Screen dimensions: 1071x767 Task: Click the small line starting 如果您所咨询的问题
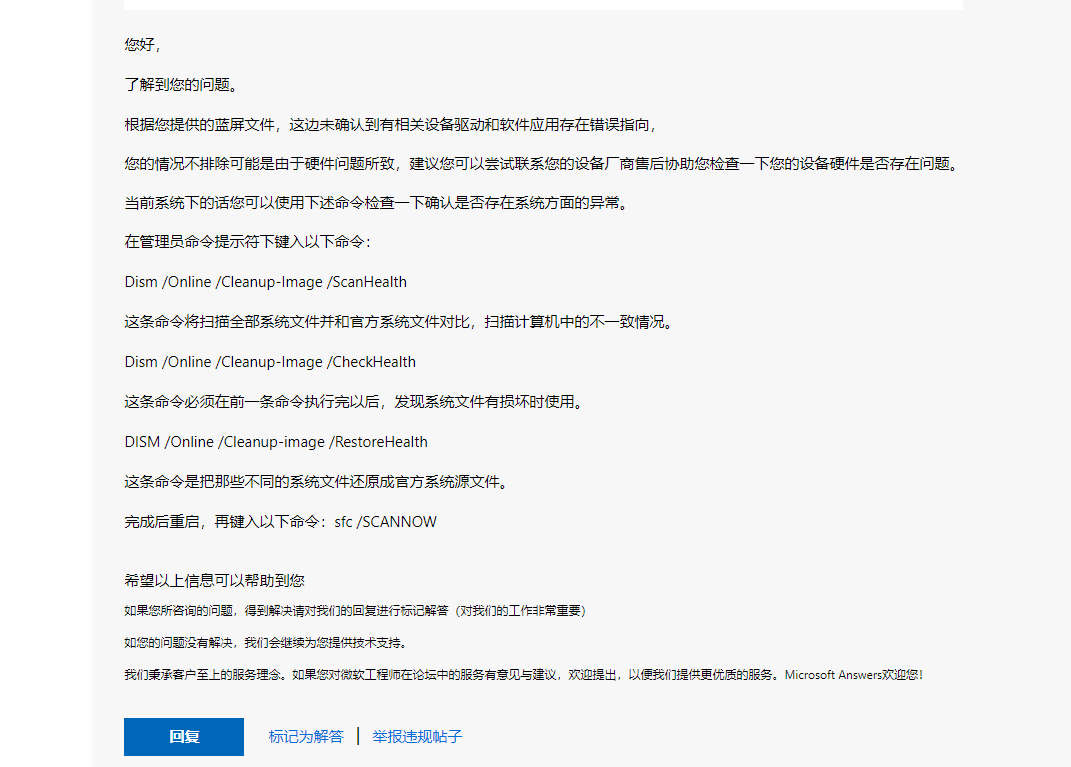coord(355,611)
